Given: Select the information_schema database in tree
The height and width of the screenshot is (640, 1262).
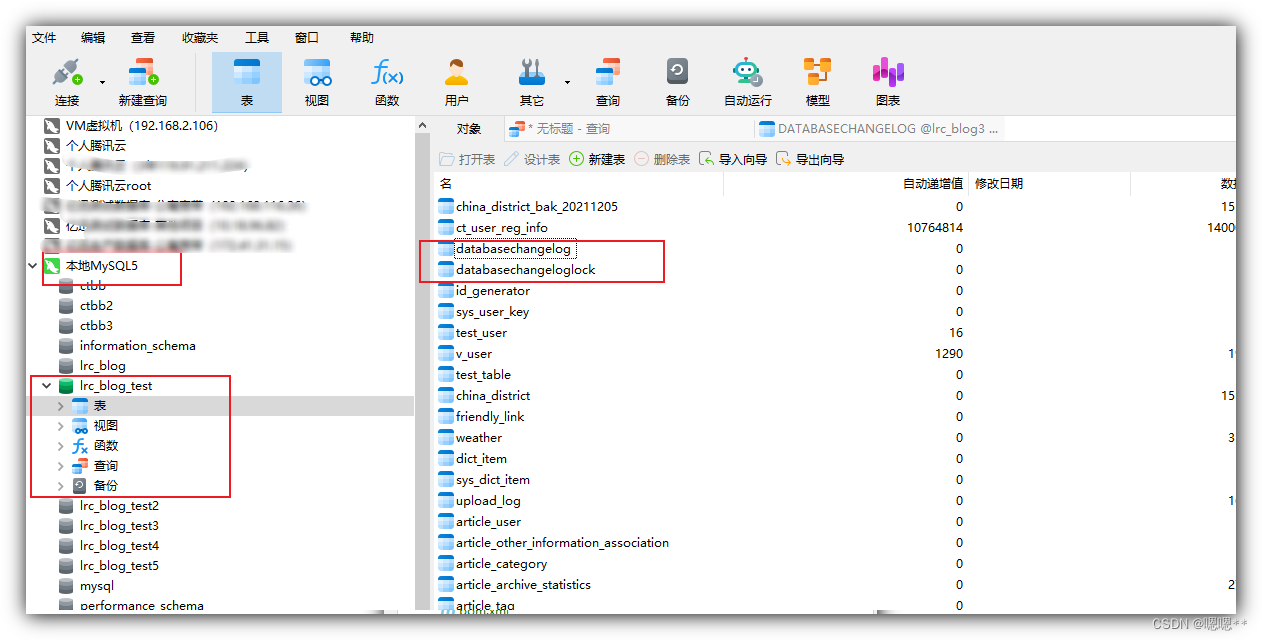Looking at the screenshot, I should click(x=137, y=346).
